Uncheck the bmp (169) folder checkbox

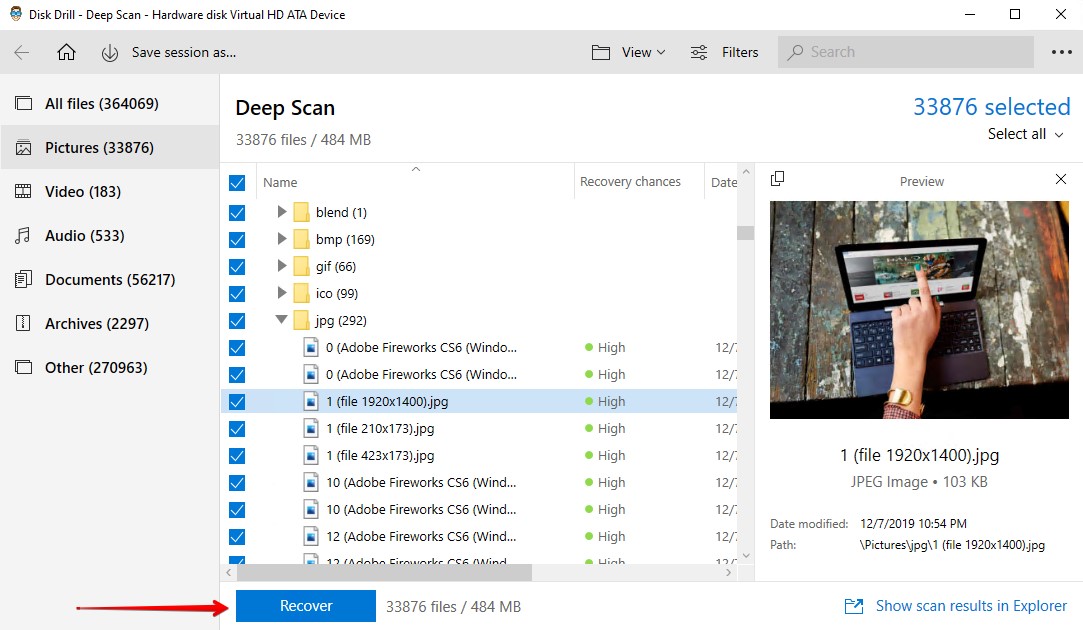point(237,240)
